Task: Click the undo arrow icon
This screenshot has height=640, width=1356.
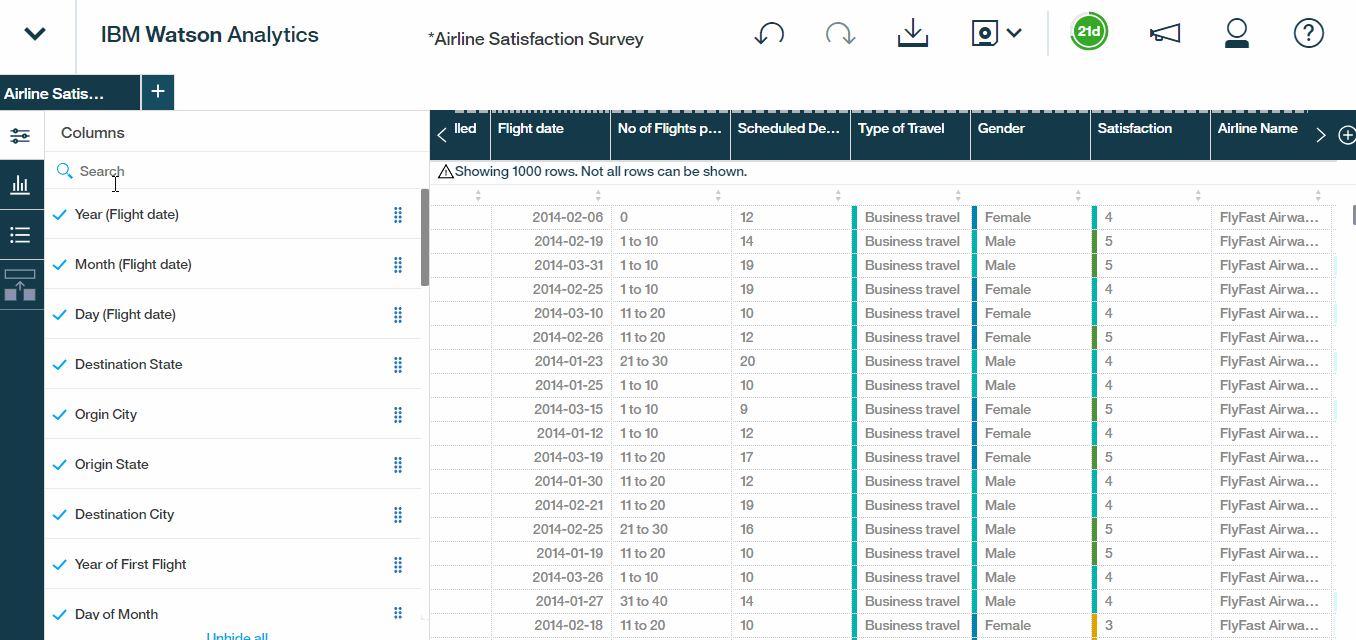Action: pos(768,34)
